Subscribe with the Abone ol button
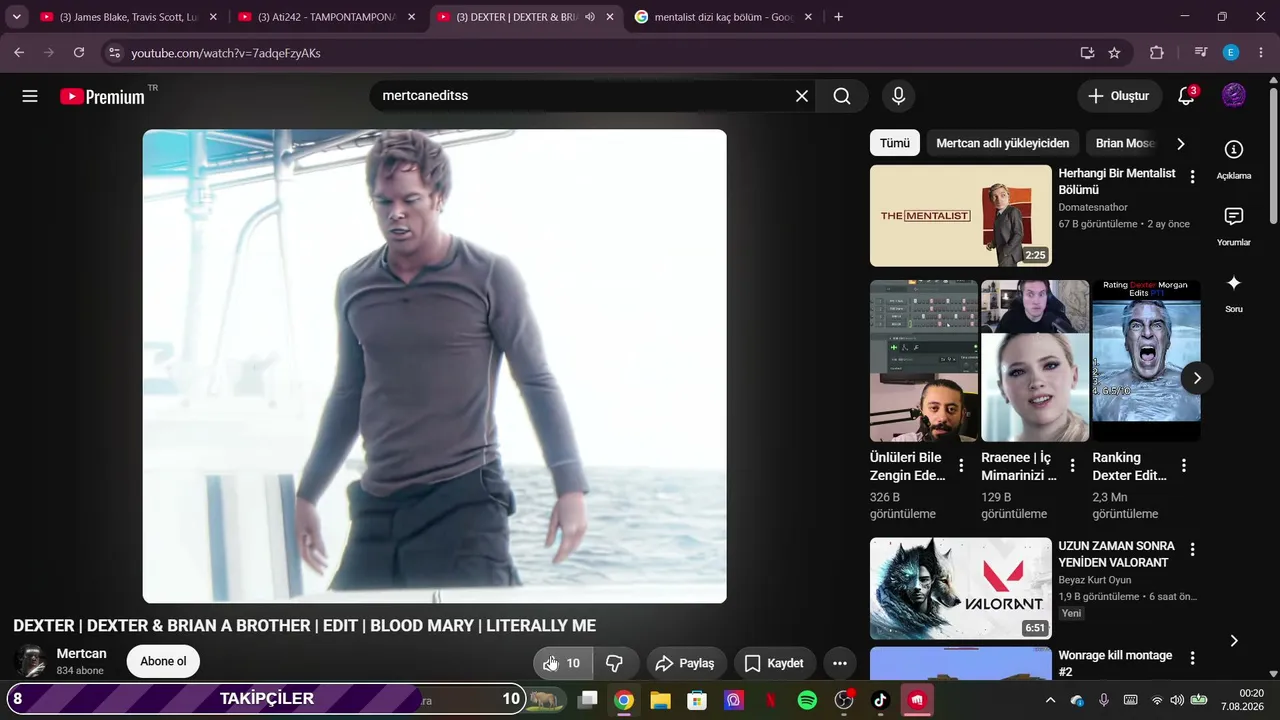This screenshot has width=1280, height=720. coord(163,662)
